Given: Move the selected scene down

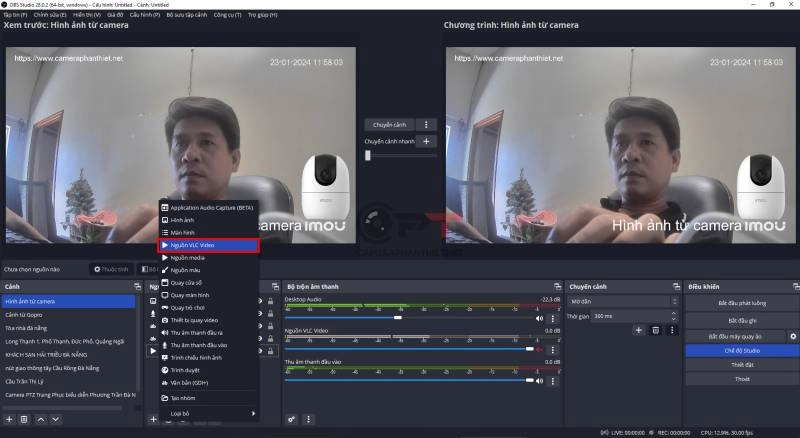Looking at the screenshot, I should coord(55,419).
